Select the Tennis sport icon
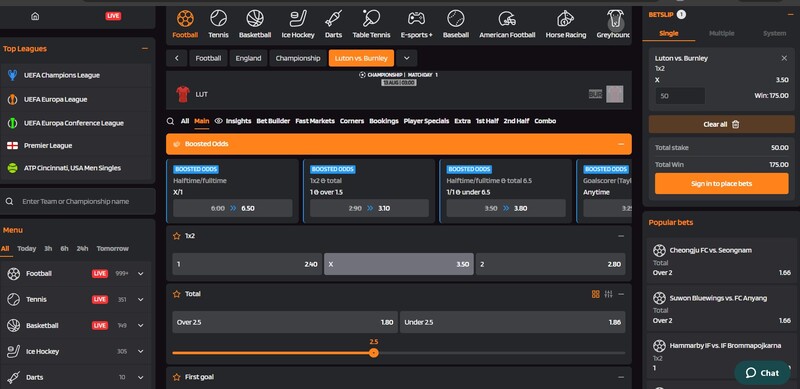Image resolution: width=800 pixels, height=389 pixels. [218, 18]
